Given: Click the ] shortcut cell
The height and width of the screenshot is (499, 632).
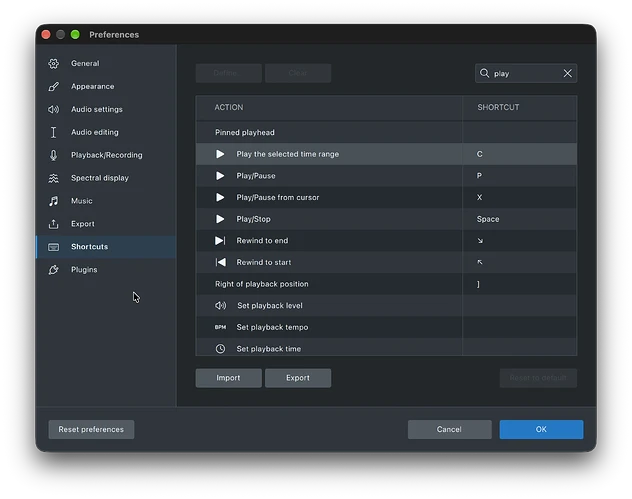Looking at the screenshot, I should (520, 284).
